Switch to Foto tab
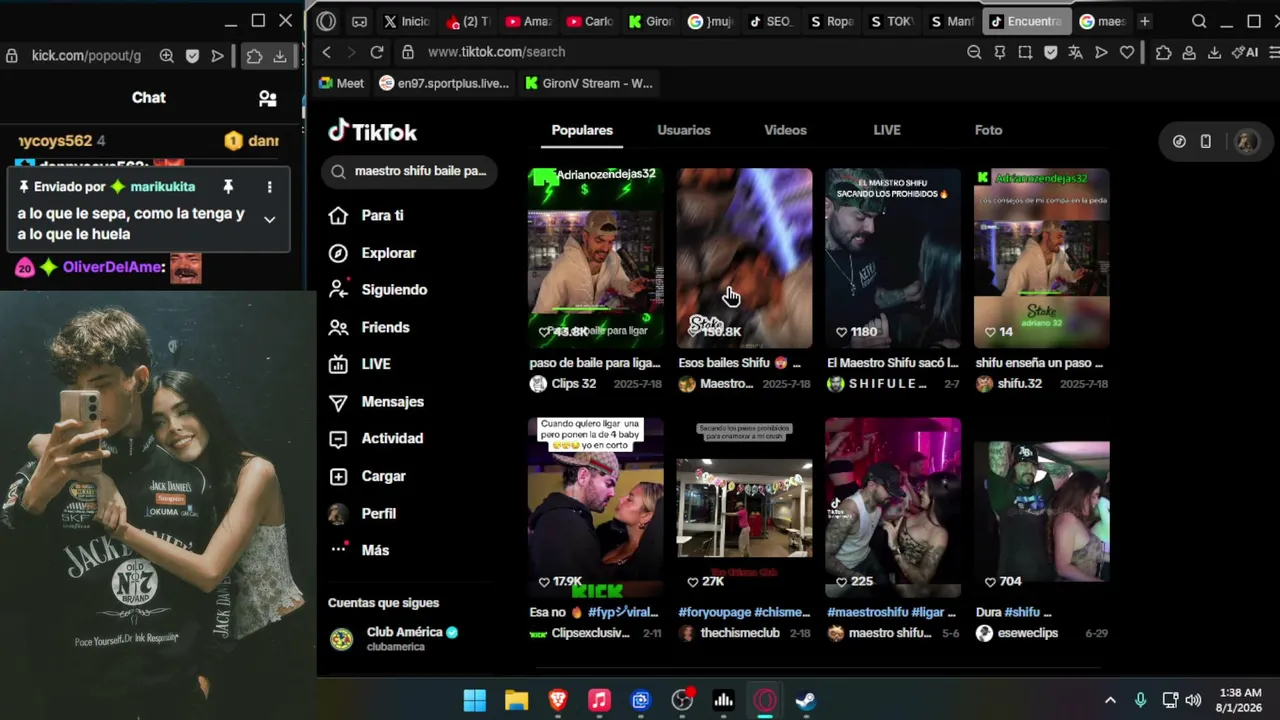 [x=988, y=130]
